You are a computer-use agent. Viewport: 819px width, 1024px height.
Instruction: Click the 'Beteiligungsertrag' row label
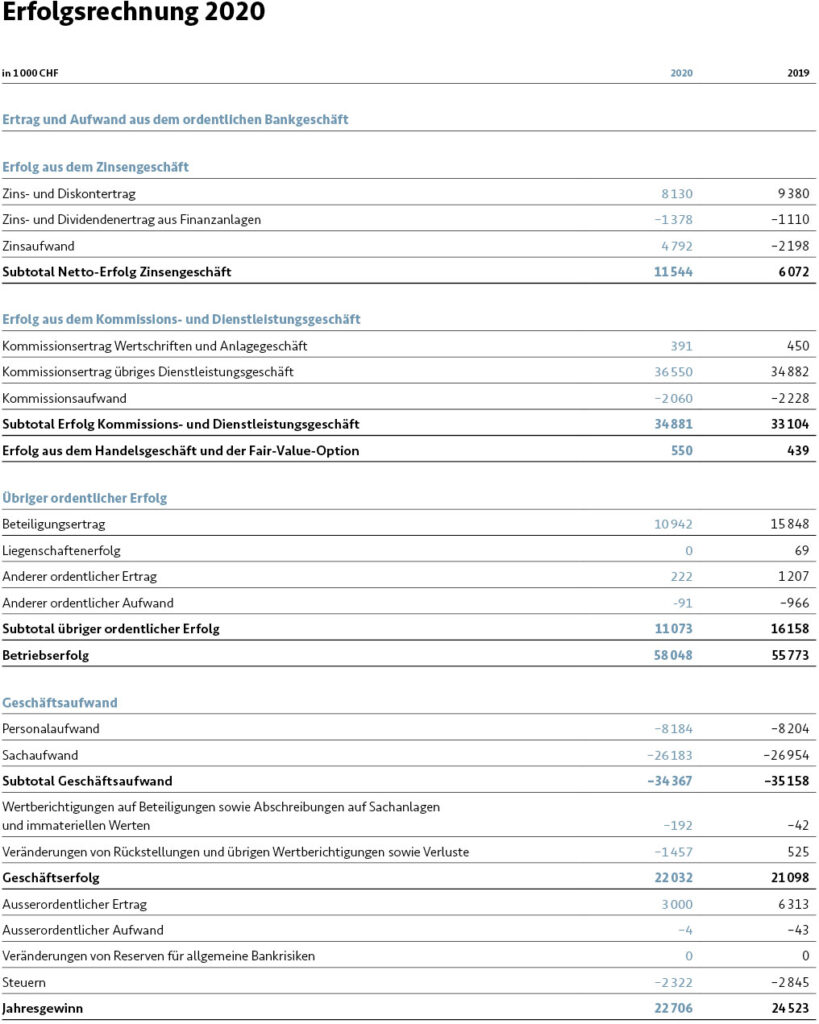coord(54,524)
